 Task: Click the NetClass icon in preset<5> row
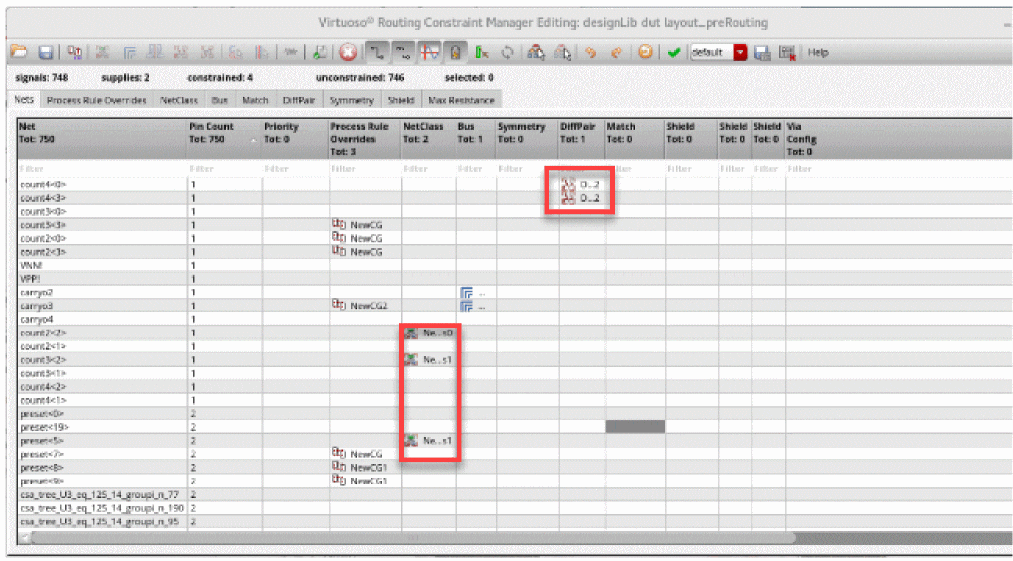tap(411, 441)
